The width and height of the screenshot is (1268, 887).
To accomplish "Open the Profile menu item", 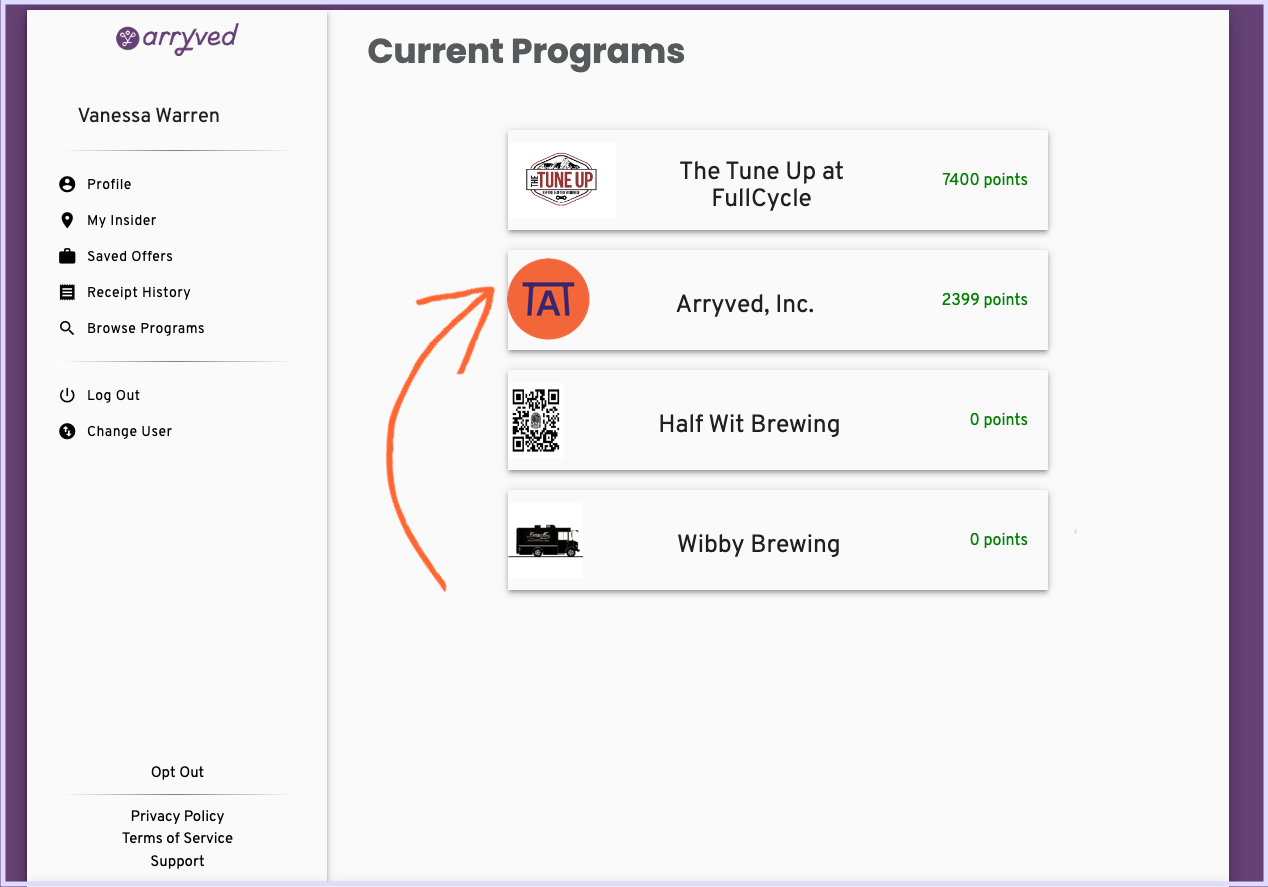I will point(109,184).
